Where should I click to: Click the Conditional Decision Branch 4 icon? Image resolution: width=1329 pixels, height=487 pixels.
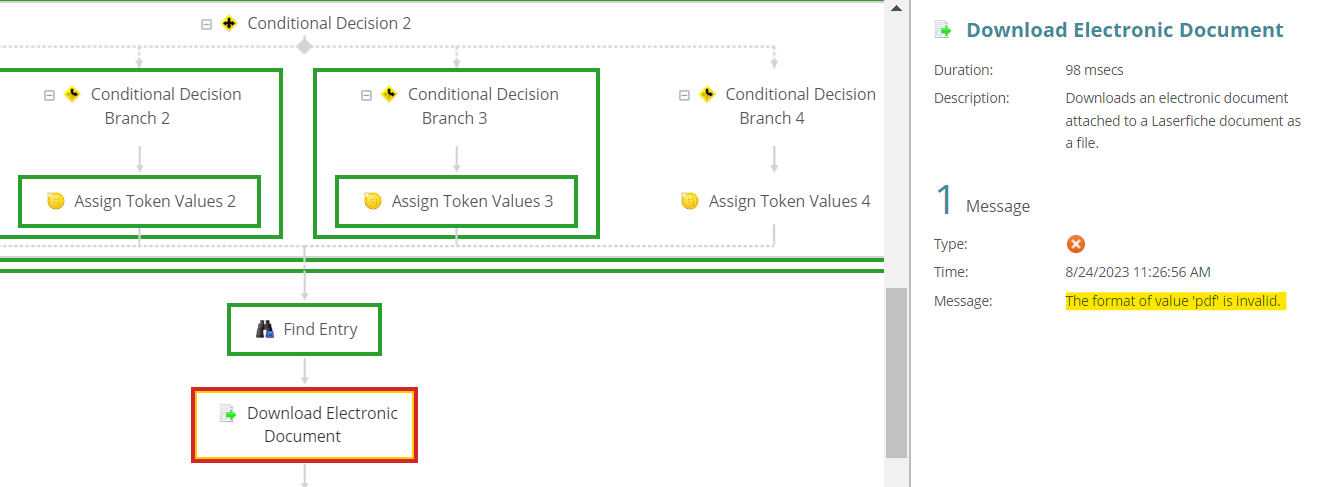(x=707, y=95)
